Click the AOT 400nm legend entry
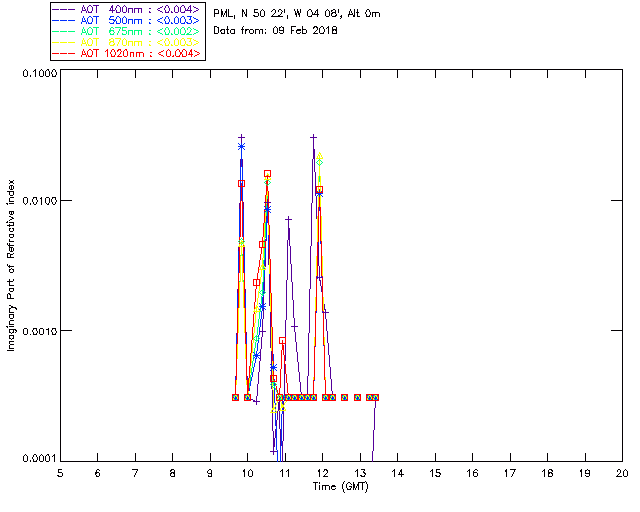 pyautogui.click(x=127, y=9)
